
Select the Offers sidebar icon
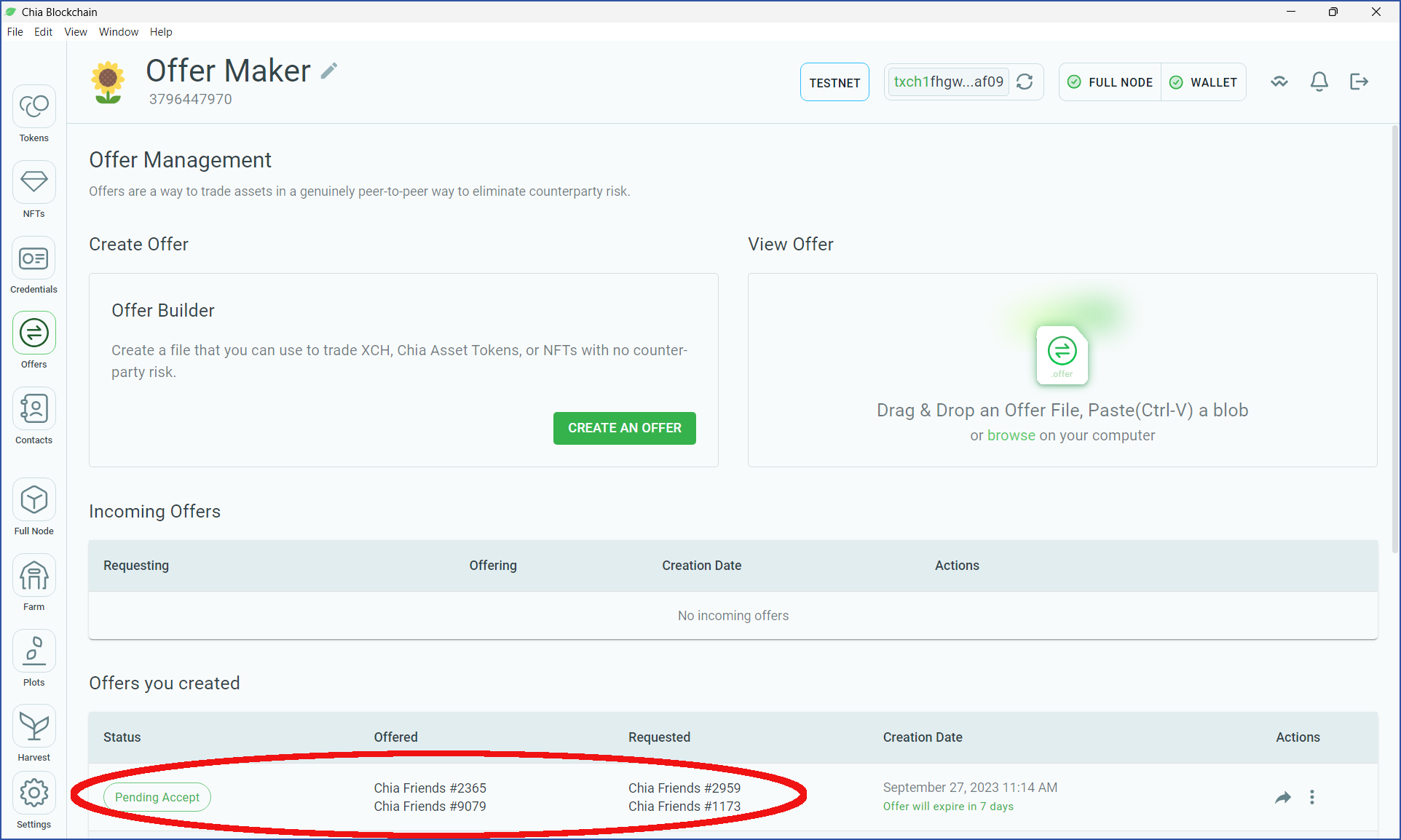[x=33, y=333]
